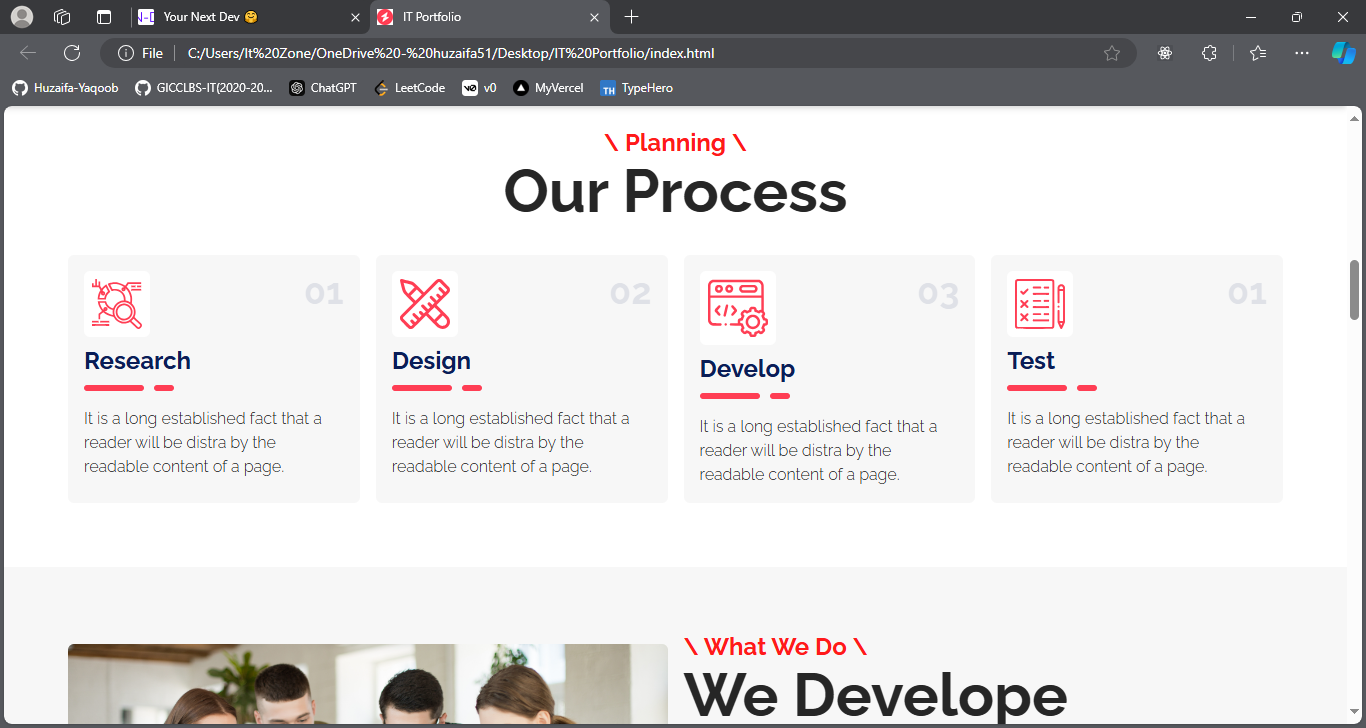This screenshot has width=1366, height=728.
Task: Select the IT Portfolio tab
Action: pos(490,17)
